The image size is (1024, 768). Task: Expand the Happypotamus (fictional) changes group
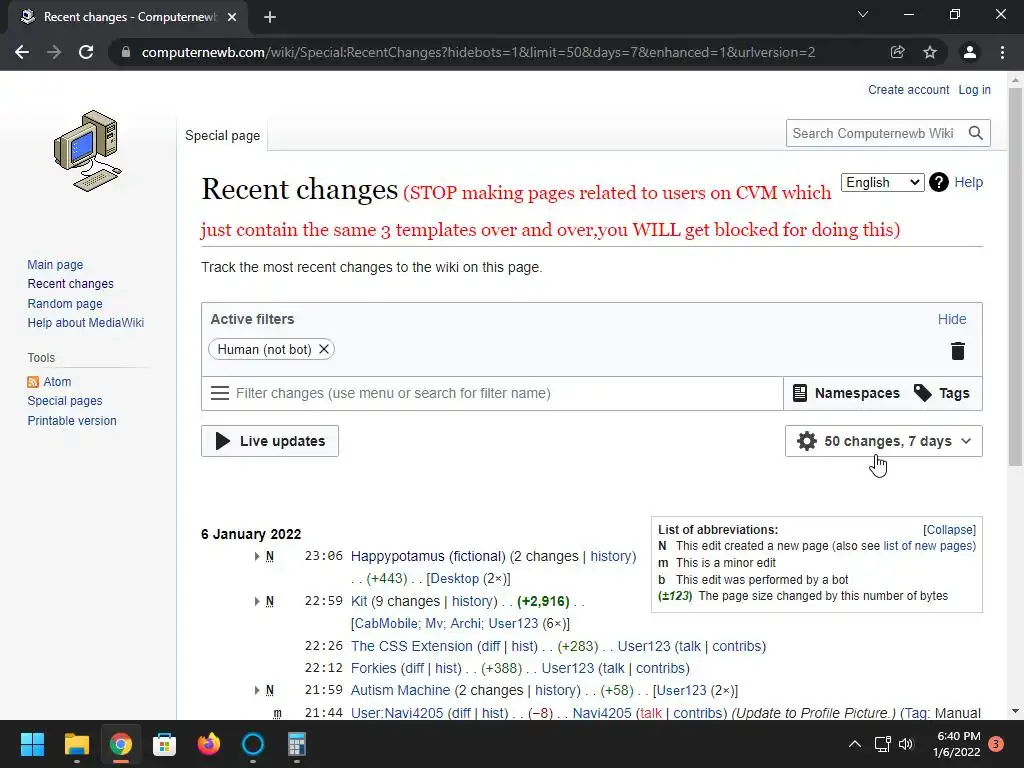point(257,556)
